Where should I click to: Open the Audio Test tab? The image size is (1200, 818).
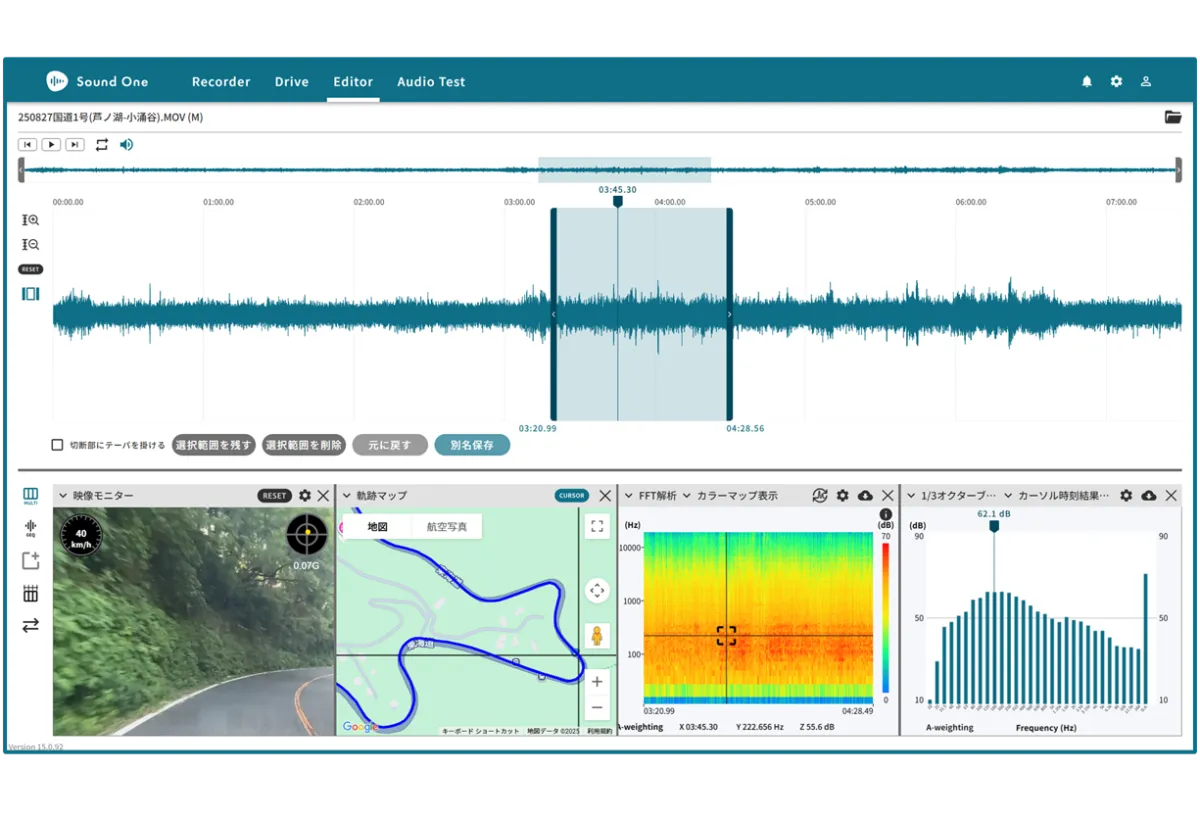[x=431, y=82]
